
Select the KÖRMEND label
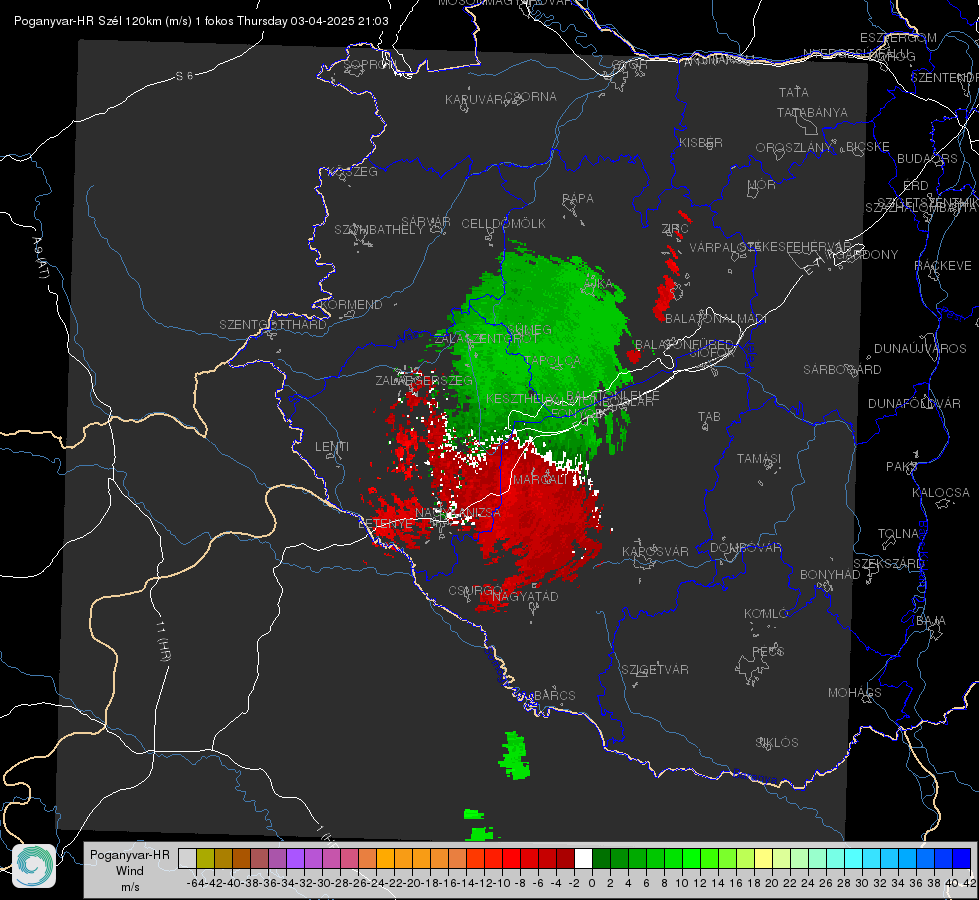pyautogui.click(x=352, y=305)
